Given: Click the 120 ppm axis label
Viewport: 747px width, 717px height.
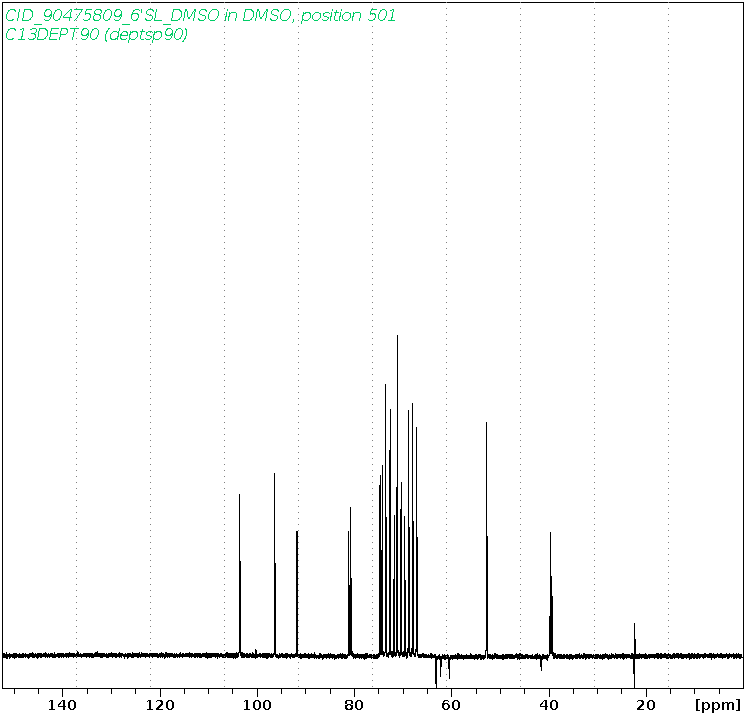Looking at the screenshot, I should [x=160, y=705].
